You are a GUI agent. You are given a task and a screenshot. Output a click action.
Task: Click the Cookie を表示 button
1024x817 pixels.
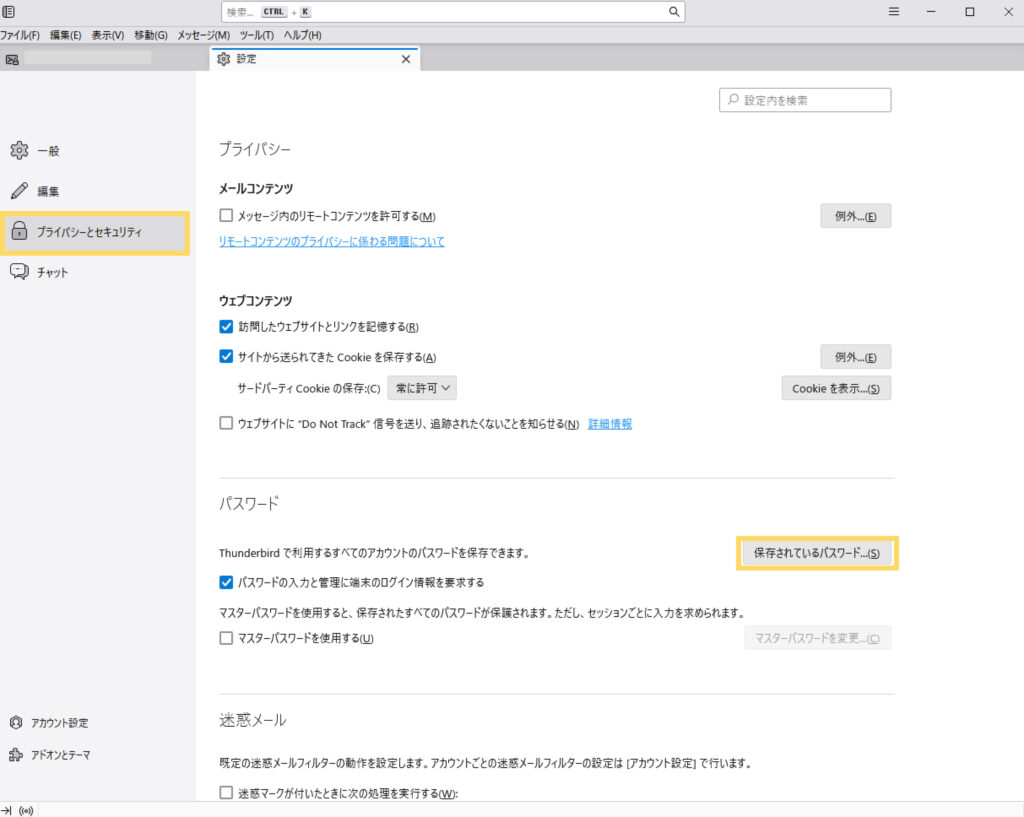(x=835, y=388)
